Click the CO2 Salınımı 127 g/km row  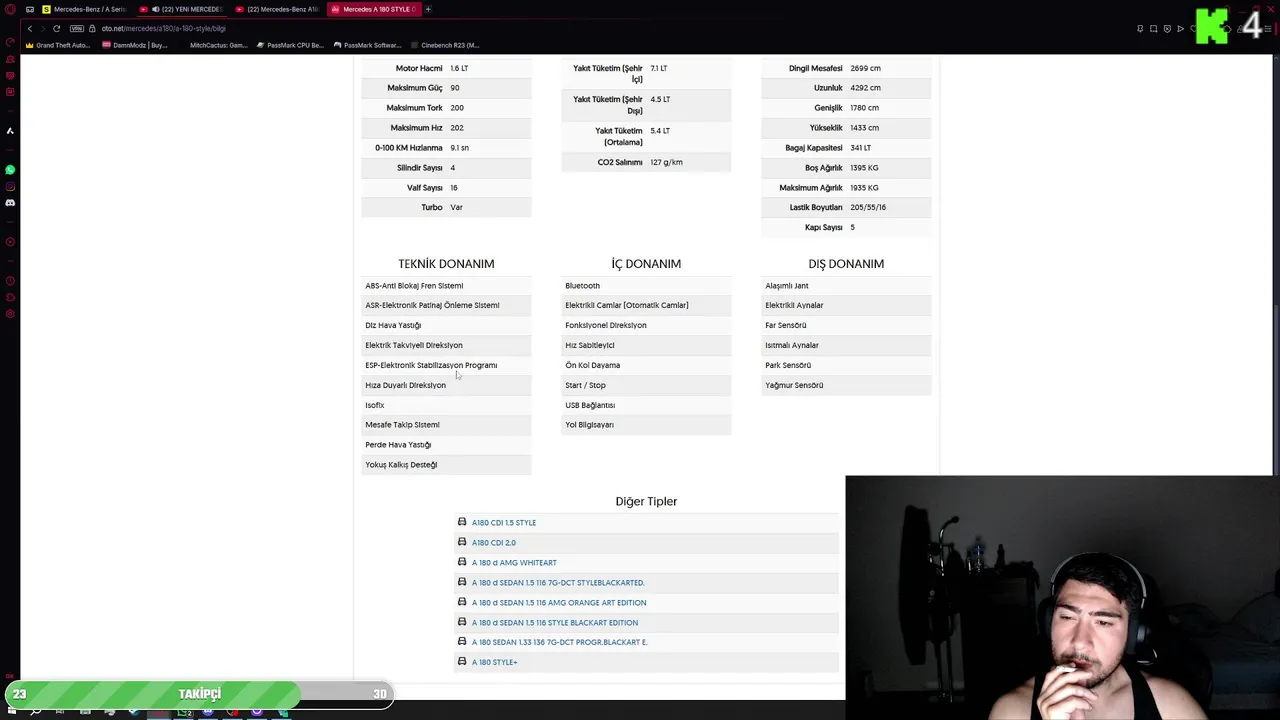(646, 162)
